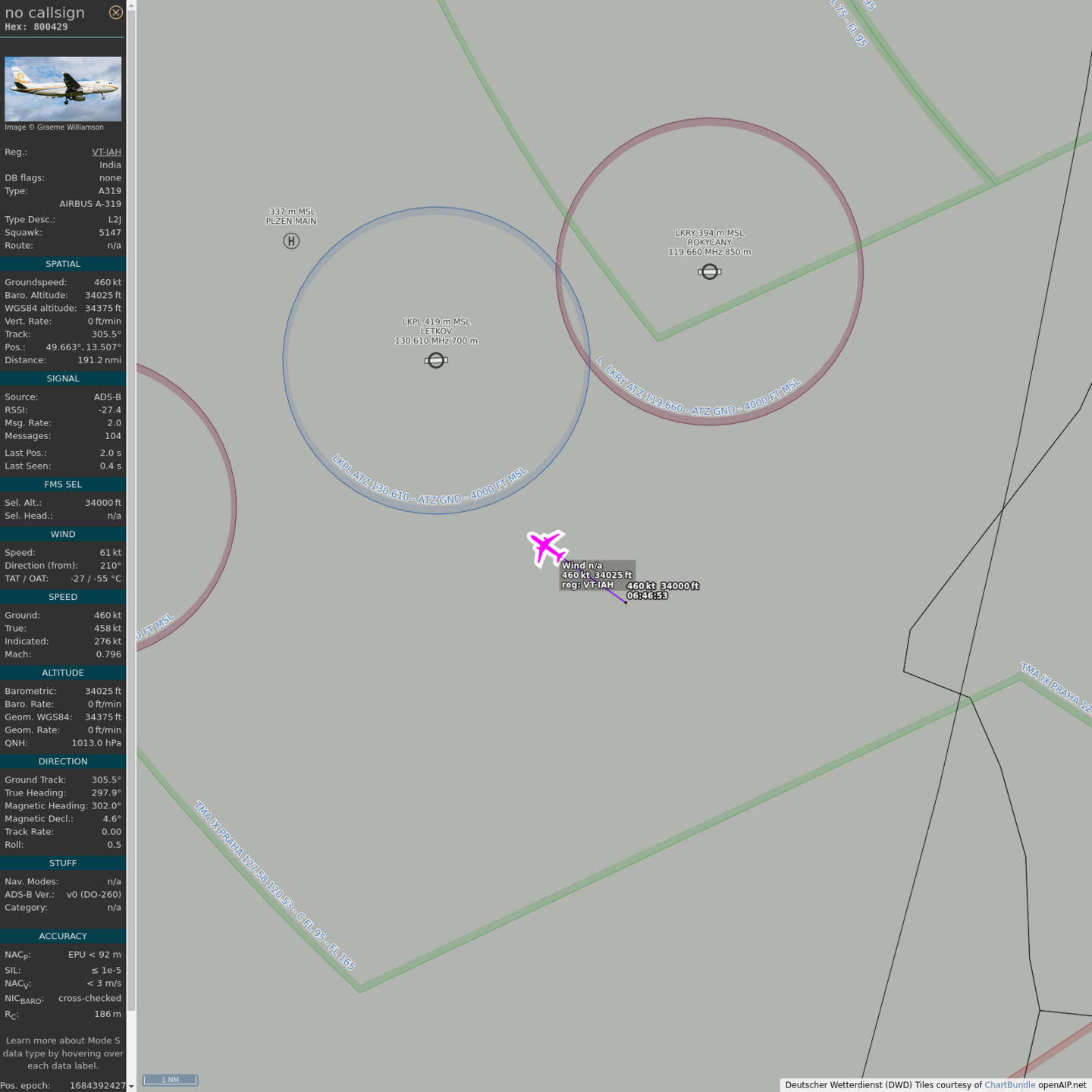This screenshot has height=1092, width=1092.
Task: Open the VT-IAH registration link
Action: (x=106, y=152)
